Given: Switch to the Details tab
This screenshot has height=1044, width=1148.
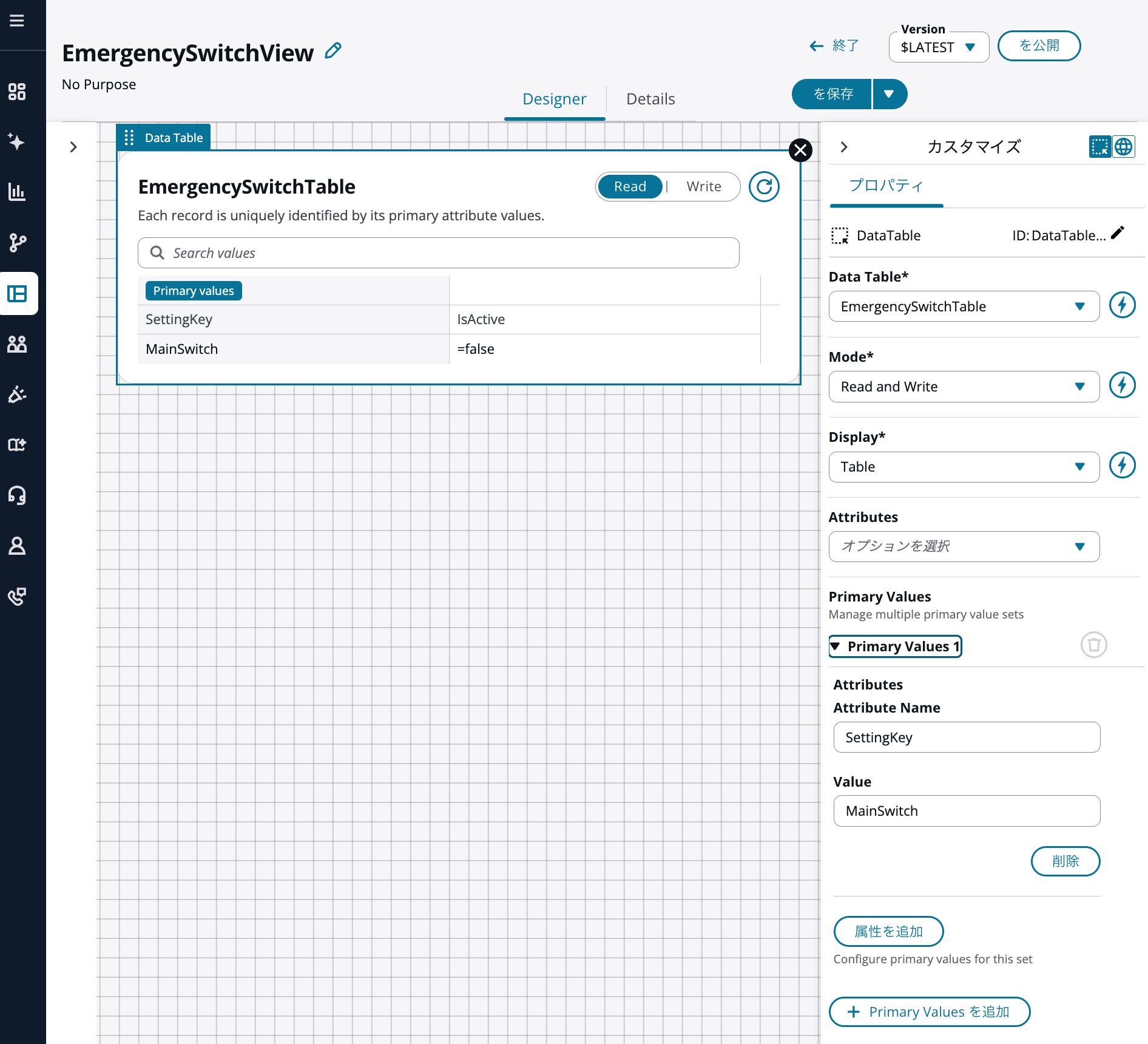Looking at the screenshot, I should click(x=650, y=99).
